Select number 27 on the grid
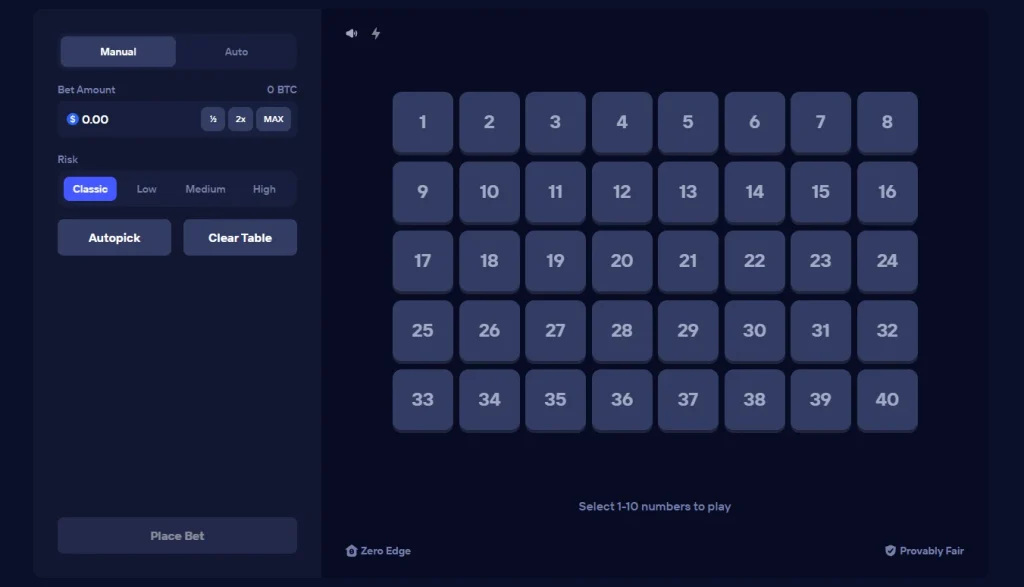1024x587 pixels. tap(555, 331)
